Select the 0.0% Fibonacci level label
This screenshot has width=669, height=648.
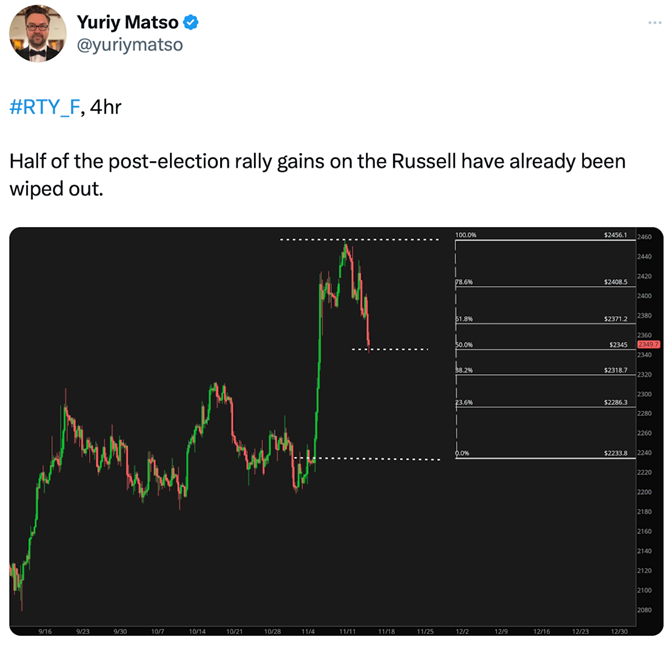462,454
